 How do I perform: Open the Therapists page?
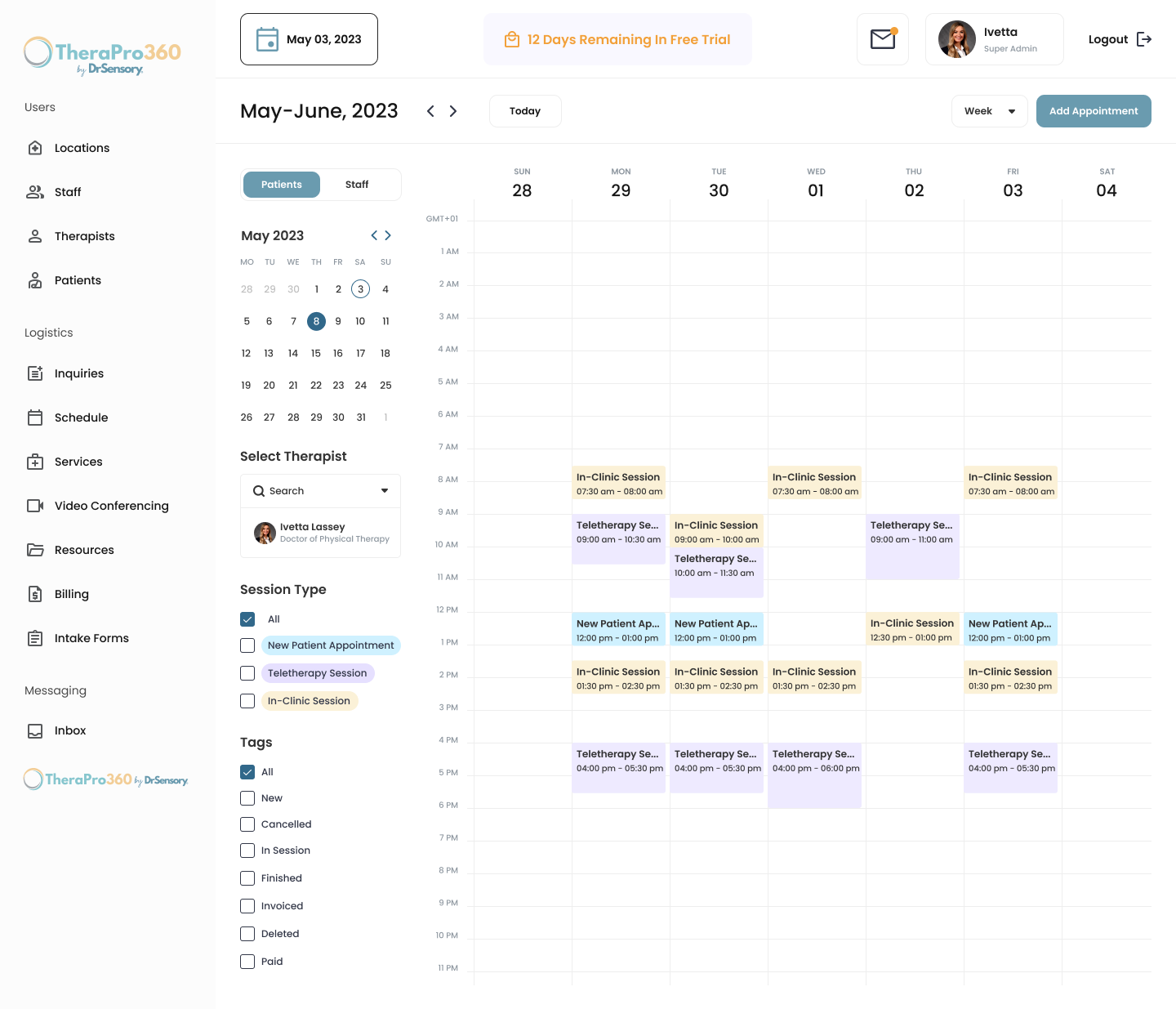pyautogui.click(x=84, y=236)
